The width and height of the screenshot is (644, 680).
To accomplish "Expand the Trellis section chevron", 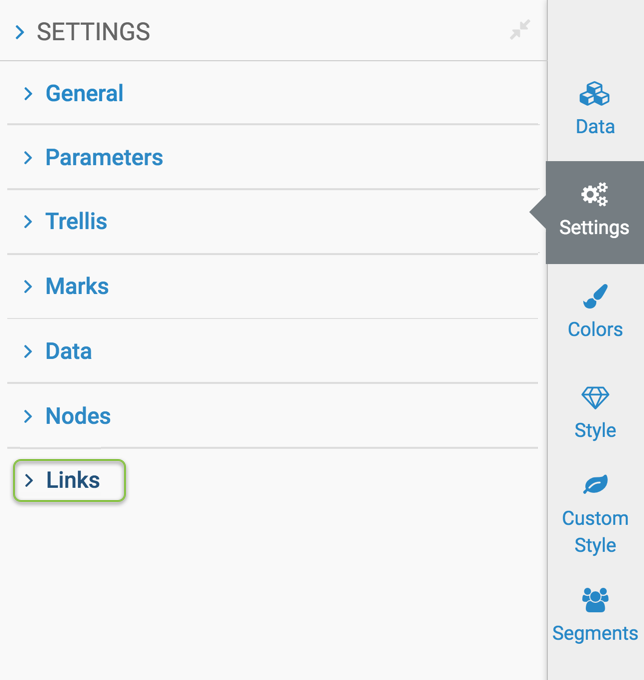I will [x=28, y=222].
